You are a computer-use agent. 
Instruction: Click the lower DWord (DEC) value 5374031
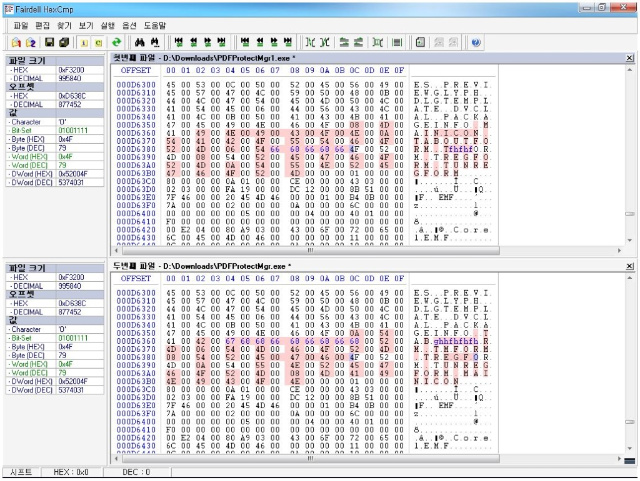click(x=71, y=390)
